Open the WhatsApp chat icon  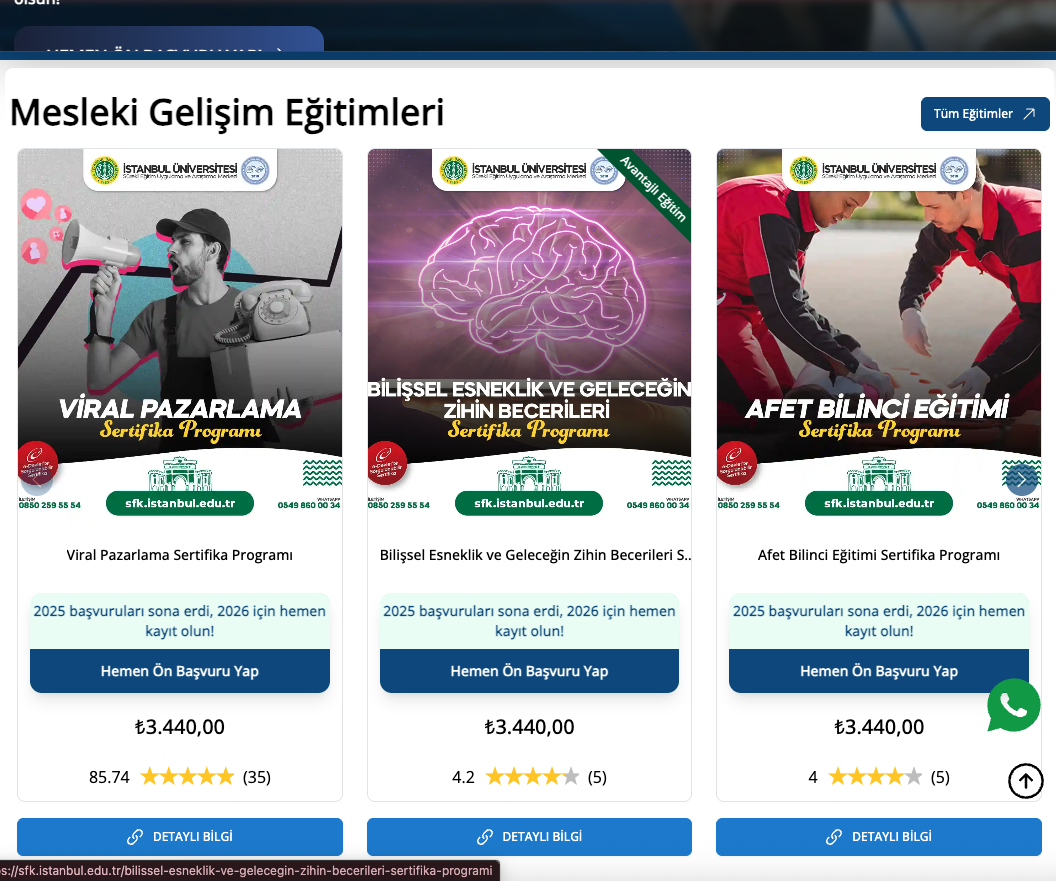[x=1014, y=705]
